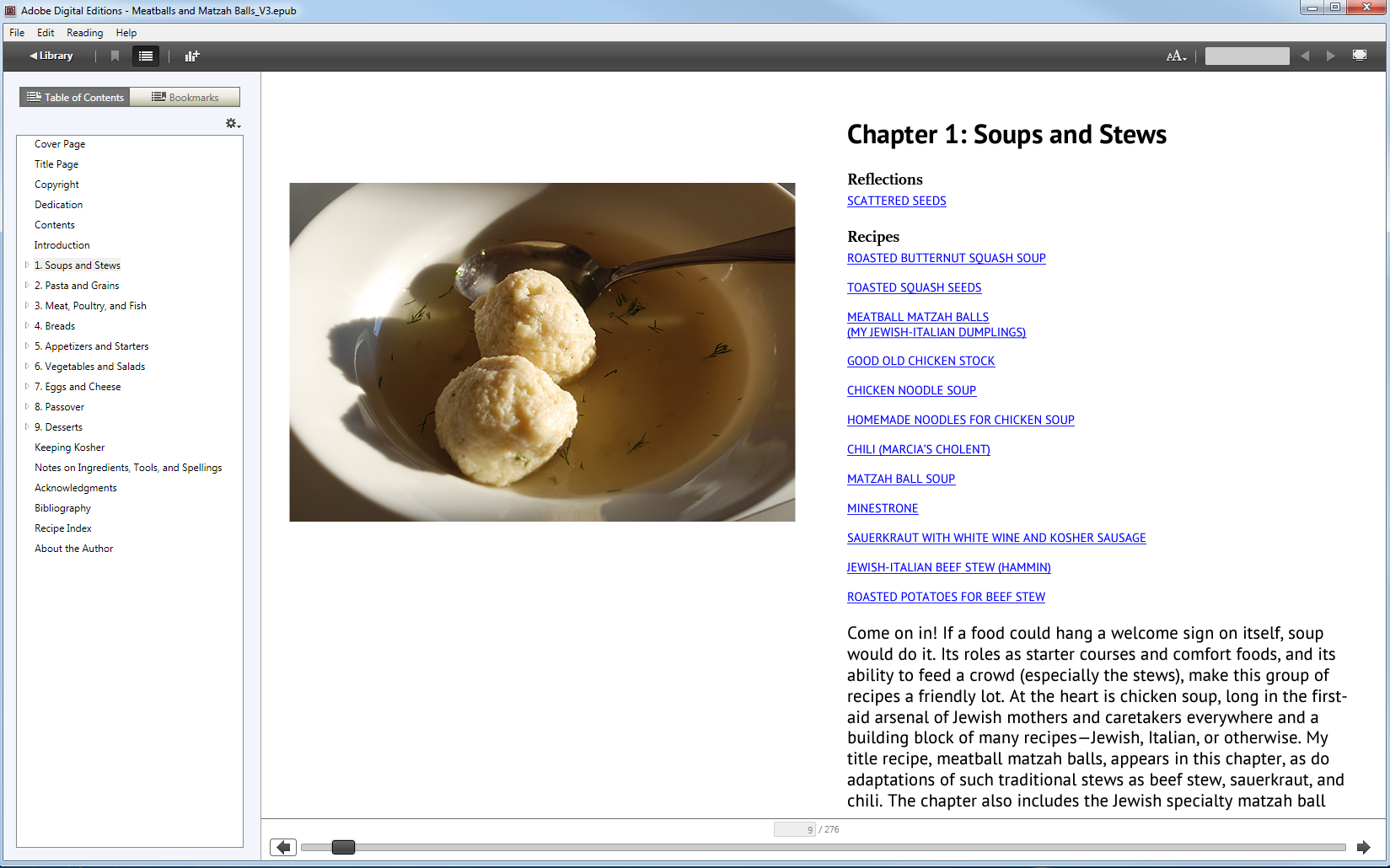Go to next page with right arrow

1362,847
